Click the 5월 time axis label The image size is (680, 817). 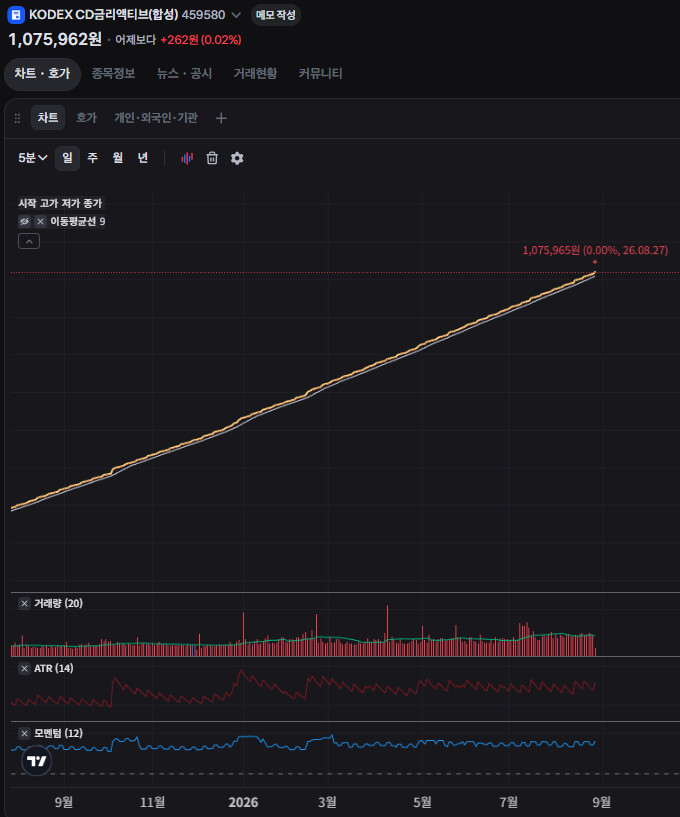[x=423, y=802]
